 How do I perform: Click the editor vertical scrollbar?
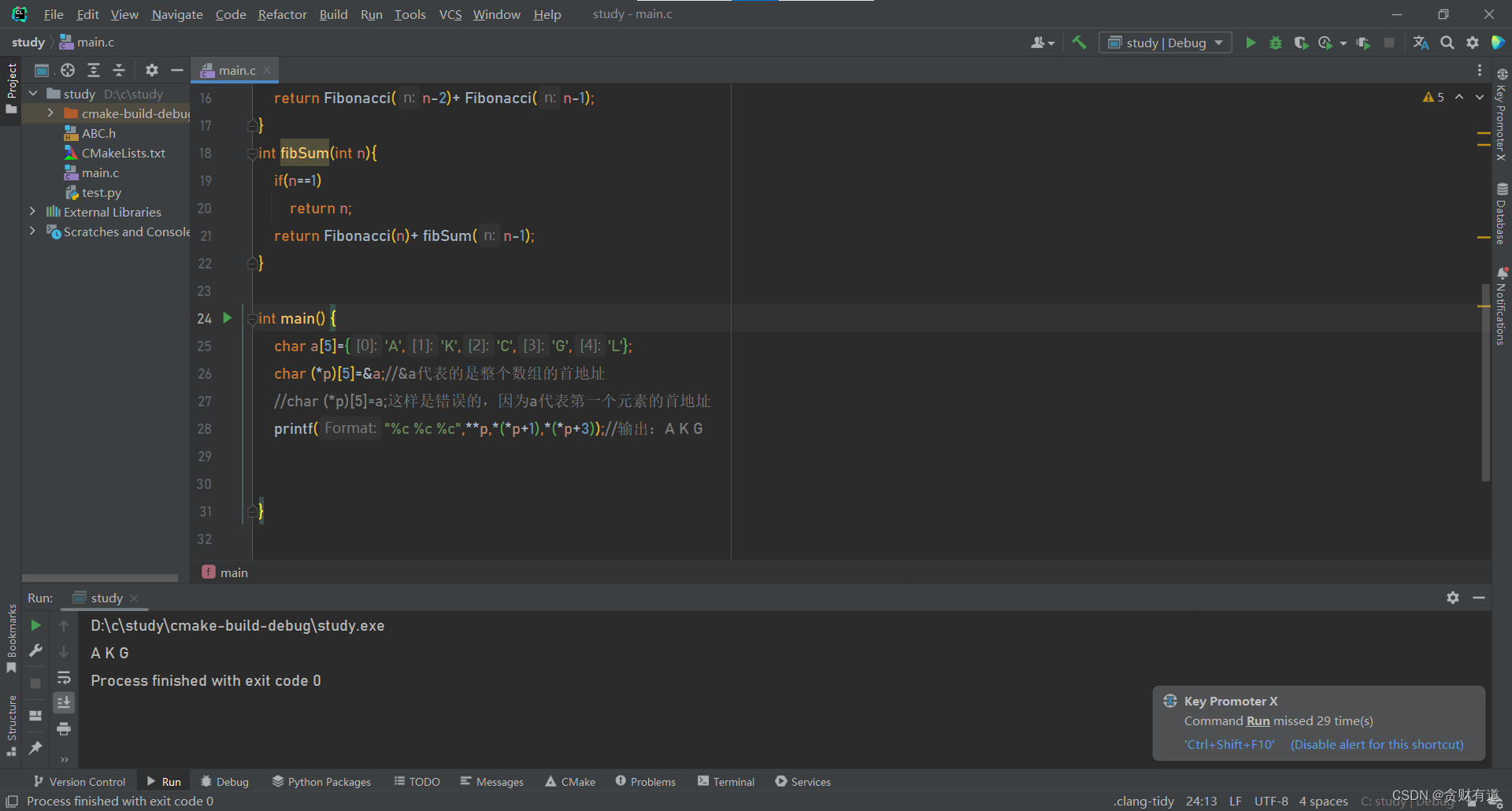coord(1486,382)
